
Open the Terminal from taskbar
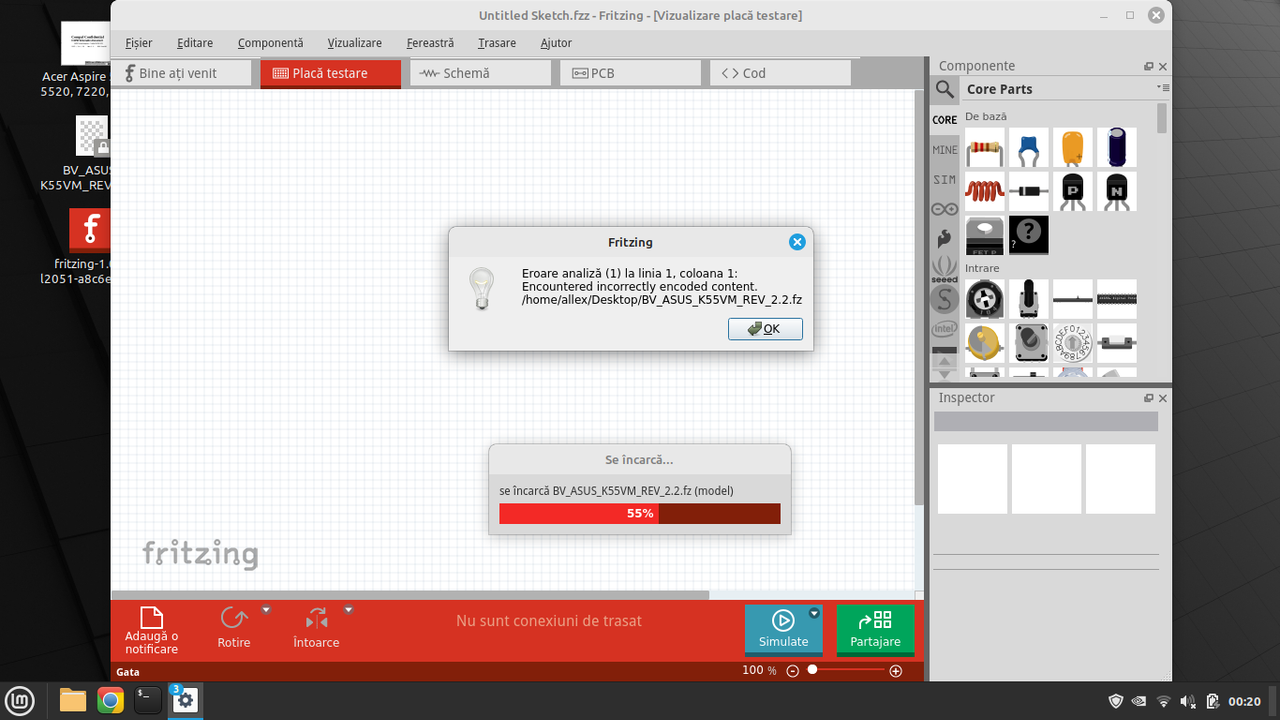click(148, 700)
